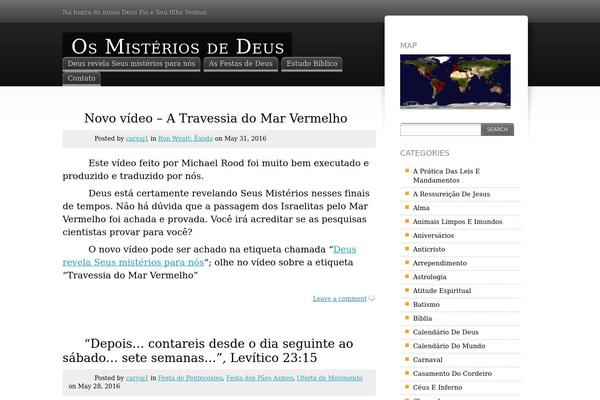The height and width of the screenshot is (400, 600).
Task: Open the Aniversários category
Action: coord(433,235)
